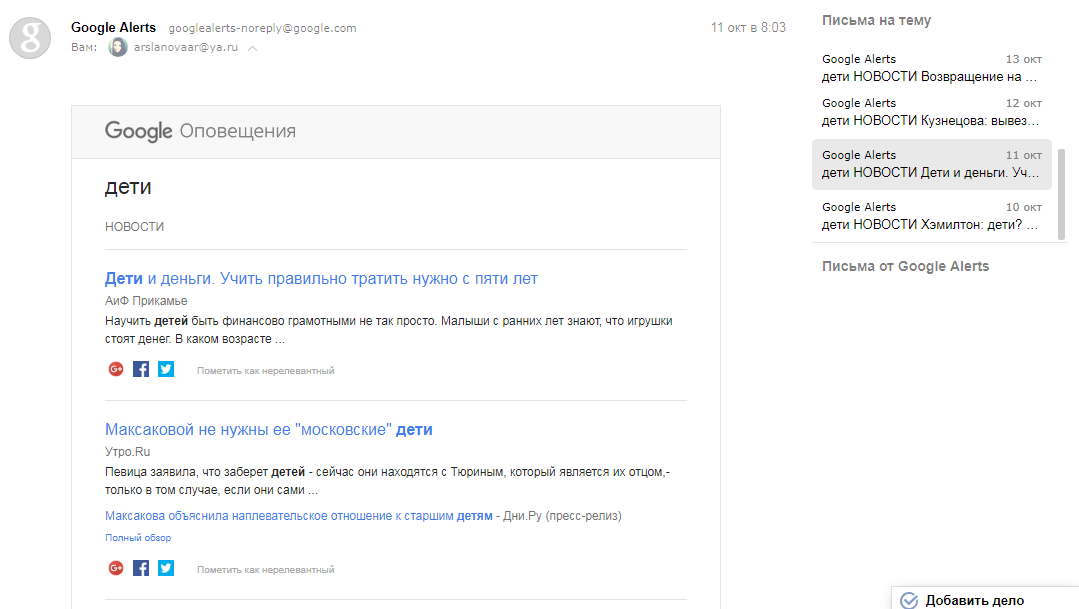Mark Максакова article as irrelevant

[265, 570]
